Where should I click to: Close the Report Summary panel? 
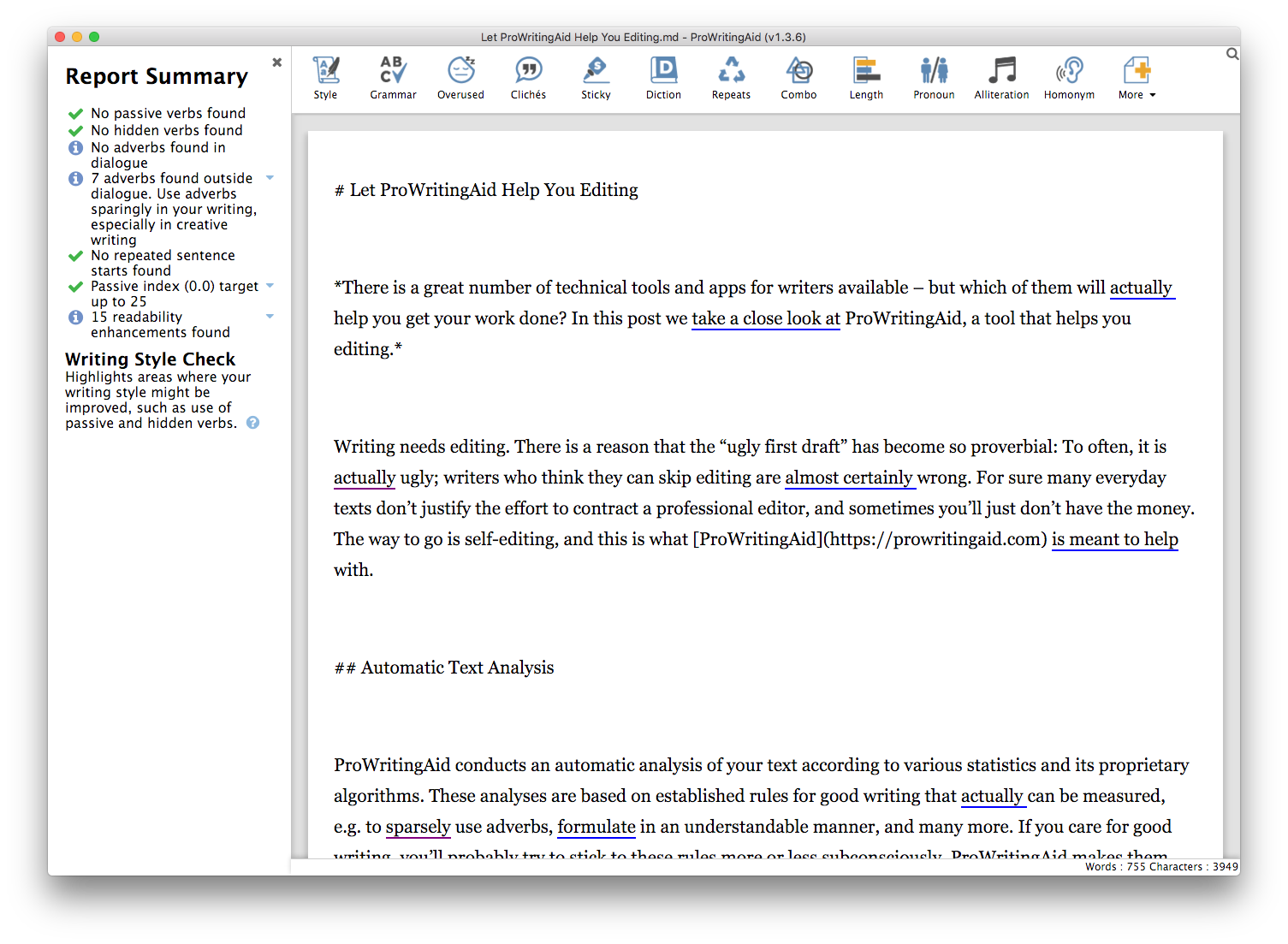click(x=277, y=62)
